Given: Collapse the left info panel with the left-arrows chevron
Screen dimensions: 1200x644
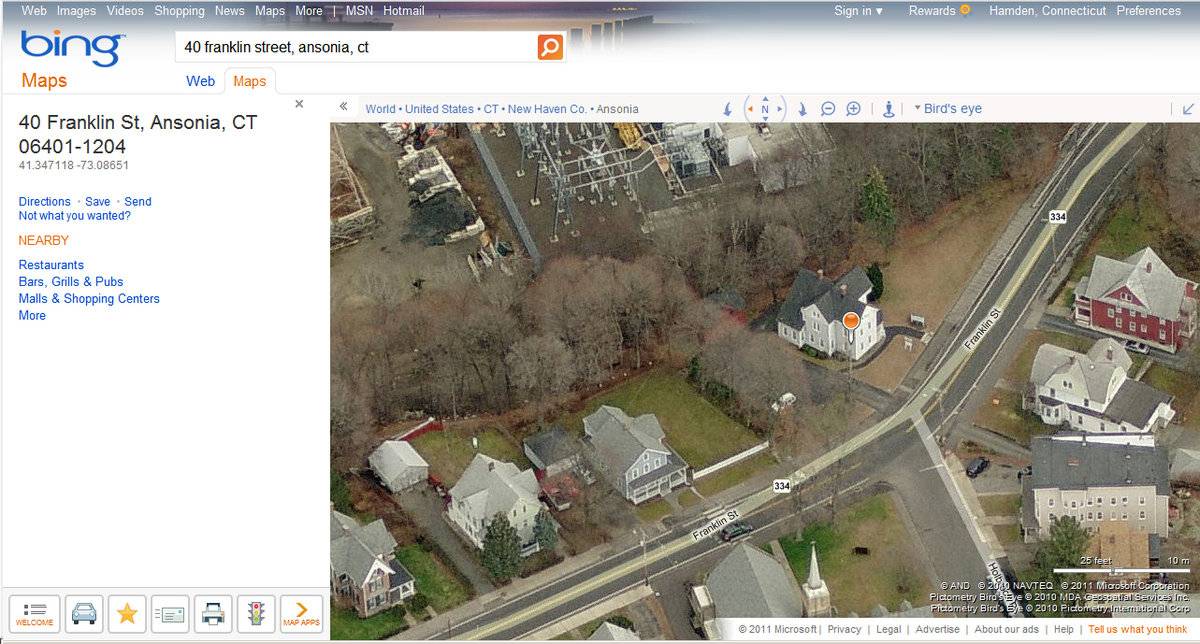Looking at the screenshot, I should click(x=342, y=105).
